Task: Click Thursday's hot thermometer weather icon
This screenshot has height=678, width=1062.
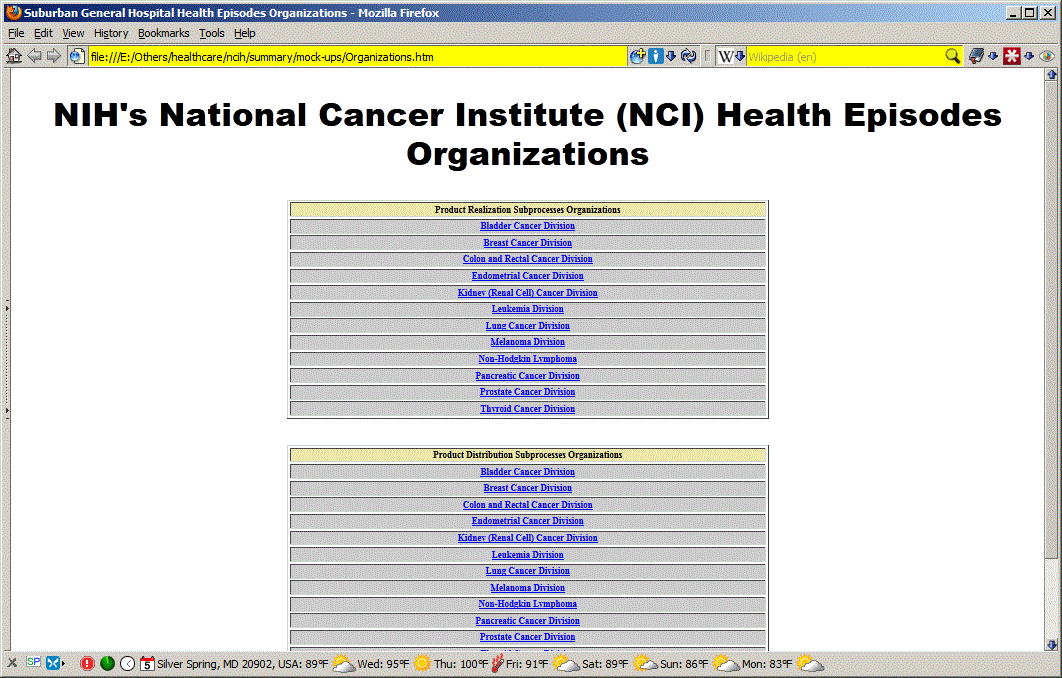Action: (x=497, y=664)
